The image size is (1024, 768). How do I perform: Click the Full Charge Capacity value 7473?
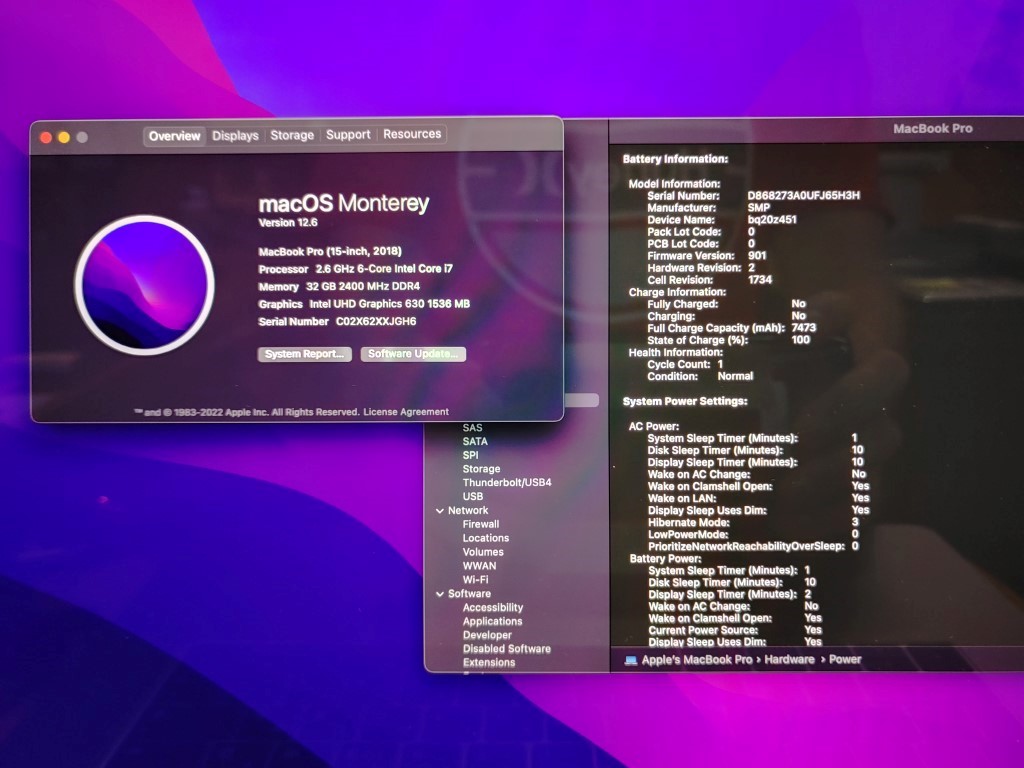point(803,328)
